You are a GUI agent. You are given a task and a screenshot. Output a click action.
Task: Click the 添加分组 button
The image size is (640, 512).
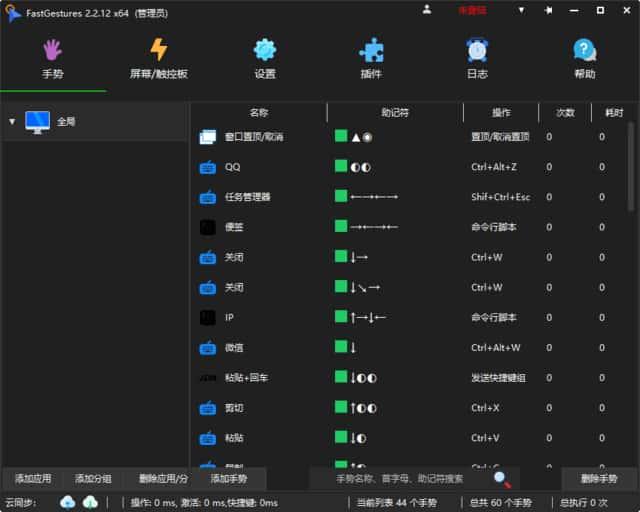pyautogui.click(x=93, y=479)
